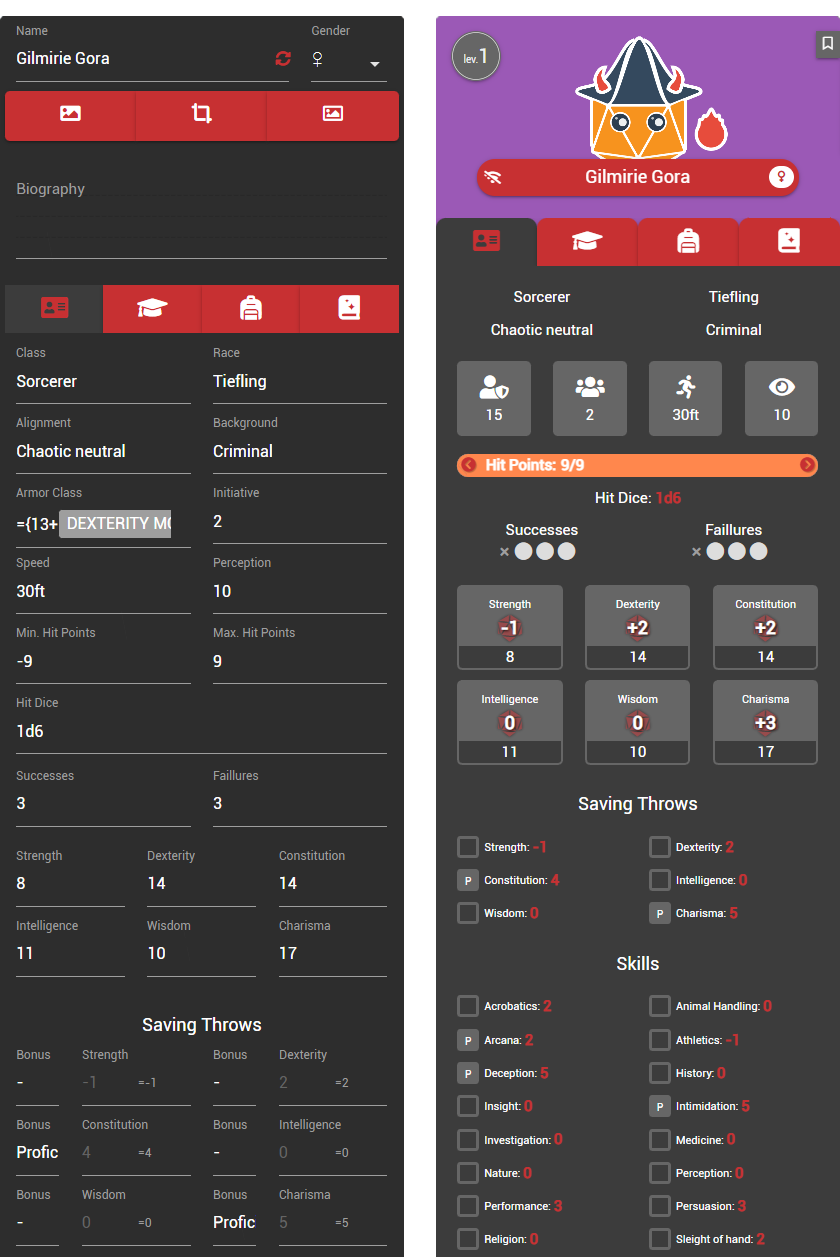Open the Gender dropdown
The height and width of the screenshot is (1257, 840).
point(347,62)
